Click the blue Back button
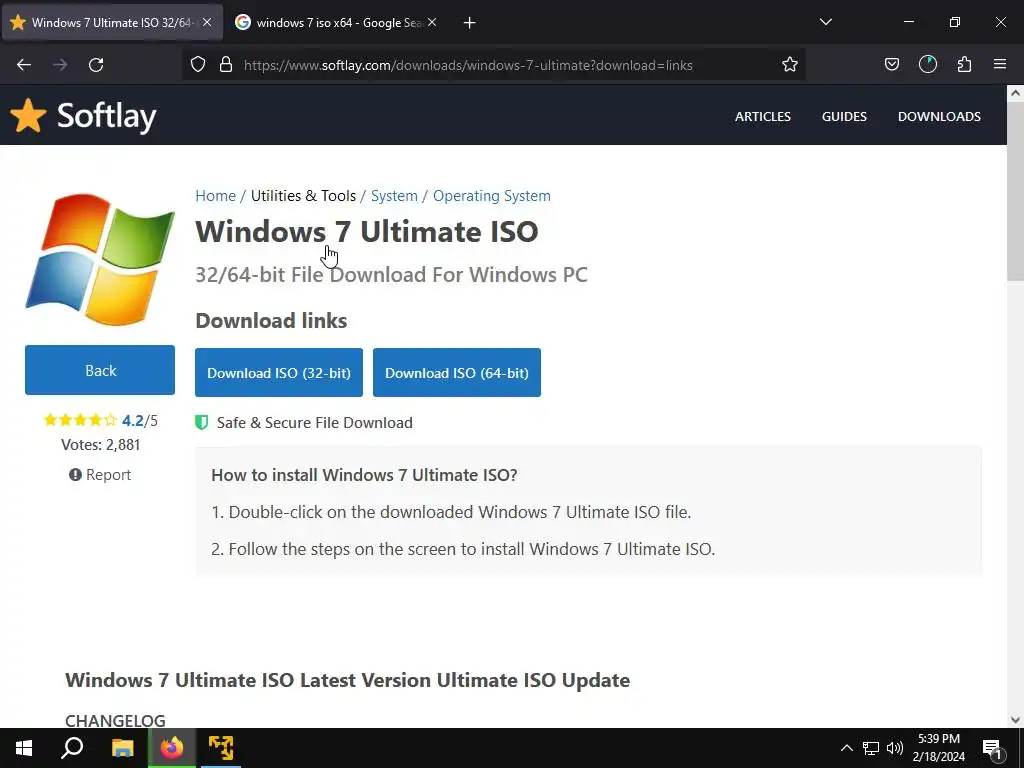1024x768 pixels. (100, 370)
